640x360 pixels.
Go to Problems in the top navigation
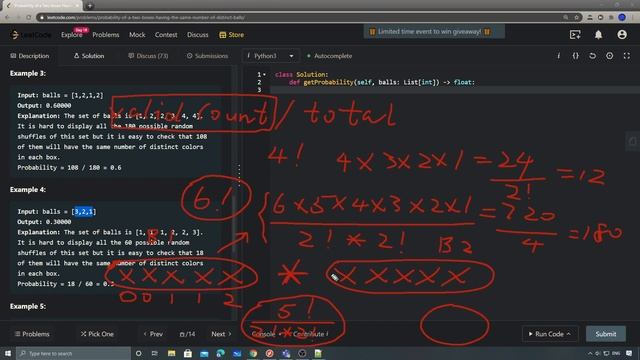click(x=106, y=35)
